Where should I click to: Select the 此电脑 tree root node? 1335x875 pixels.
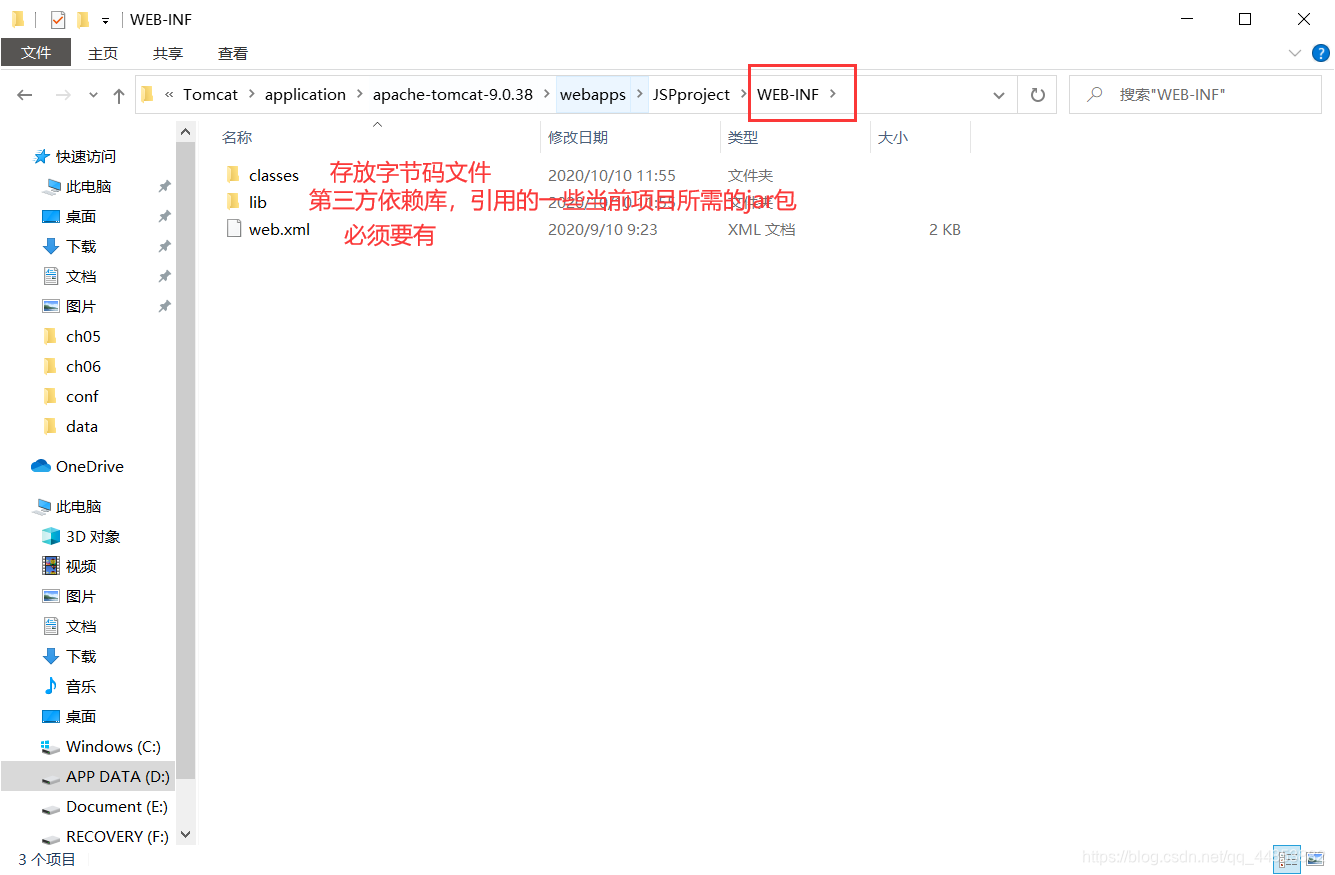(78, 506)
